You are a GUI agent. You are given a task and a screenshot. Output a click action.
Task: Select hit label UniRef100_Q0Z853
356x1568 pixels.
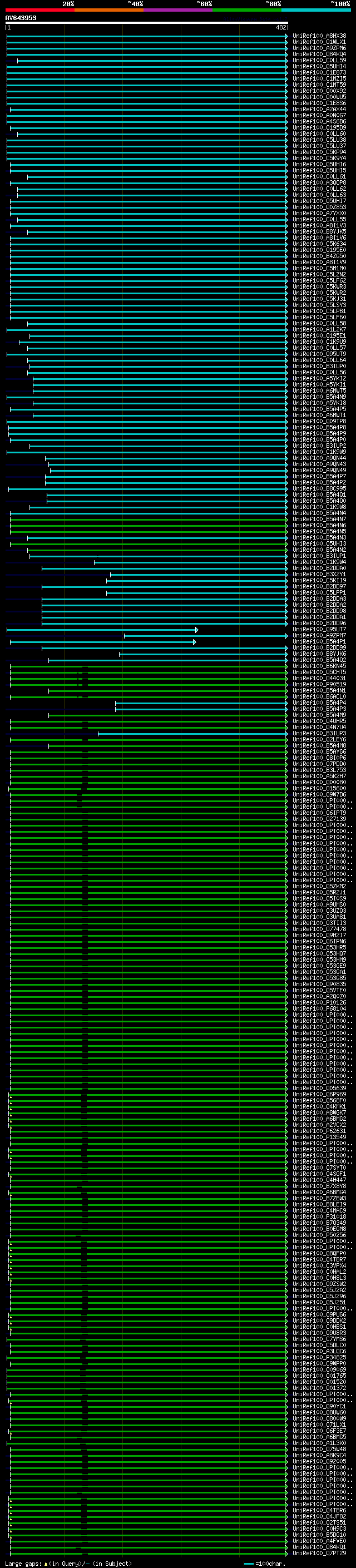click(x=319, y=207)
